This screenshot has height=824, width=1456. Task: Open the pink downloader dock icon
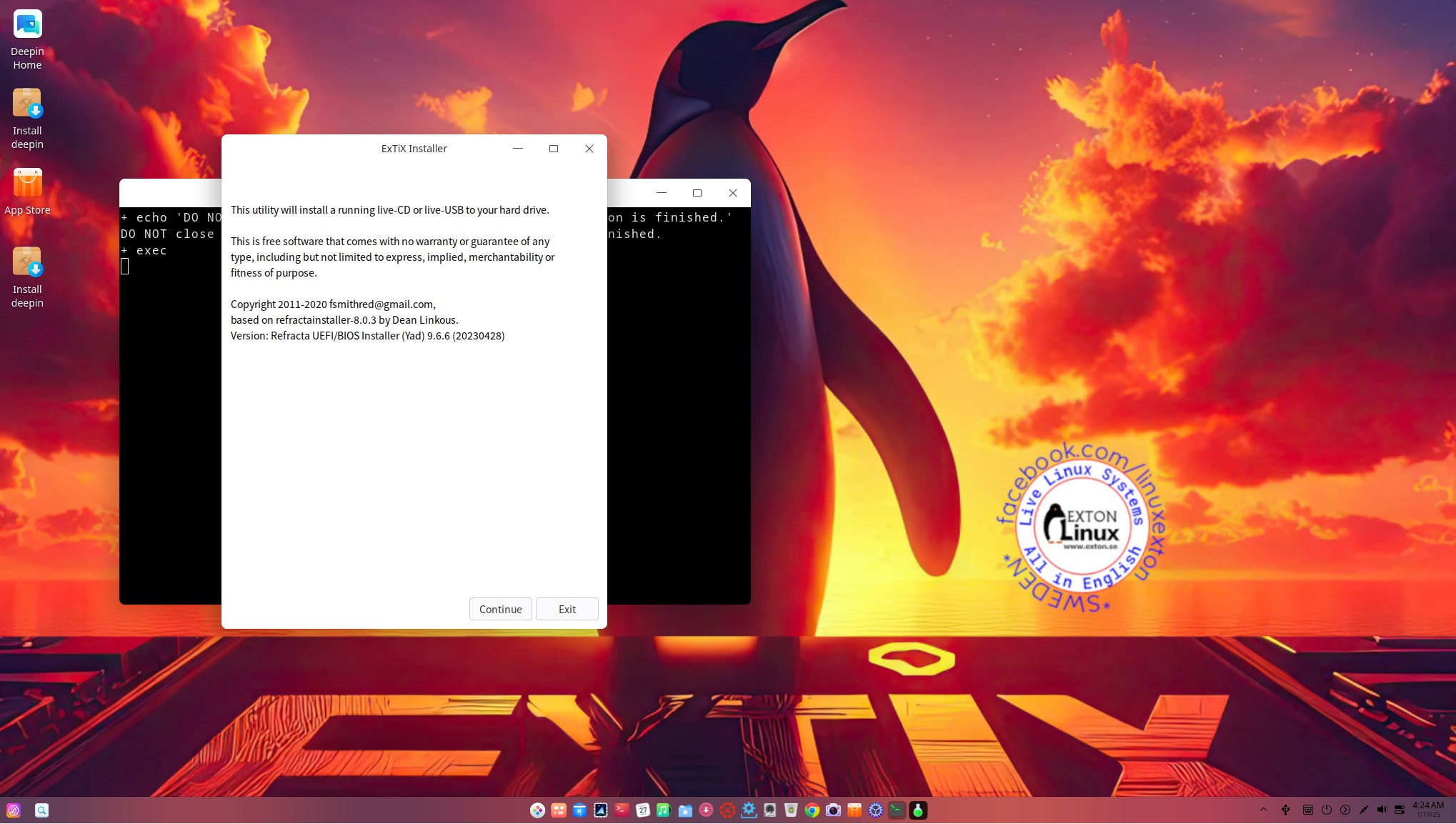pos(707,810)
